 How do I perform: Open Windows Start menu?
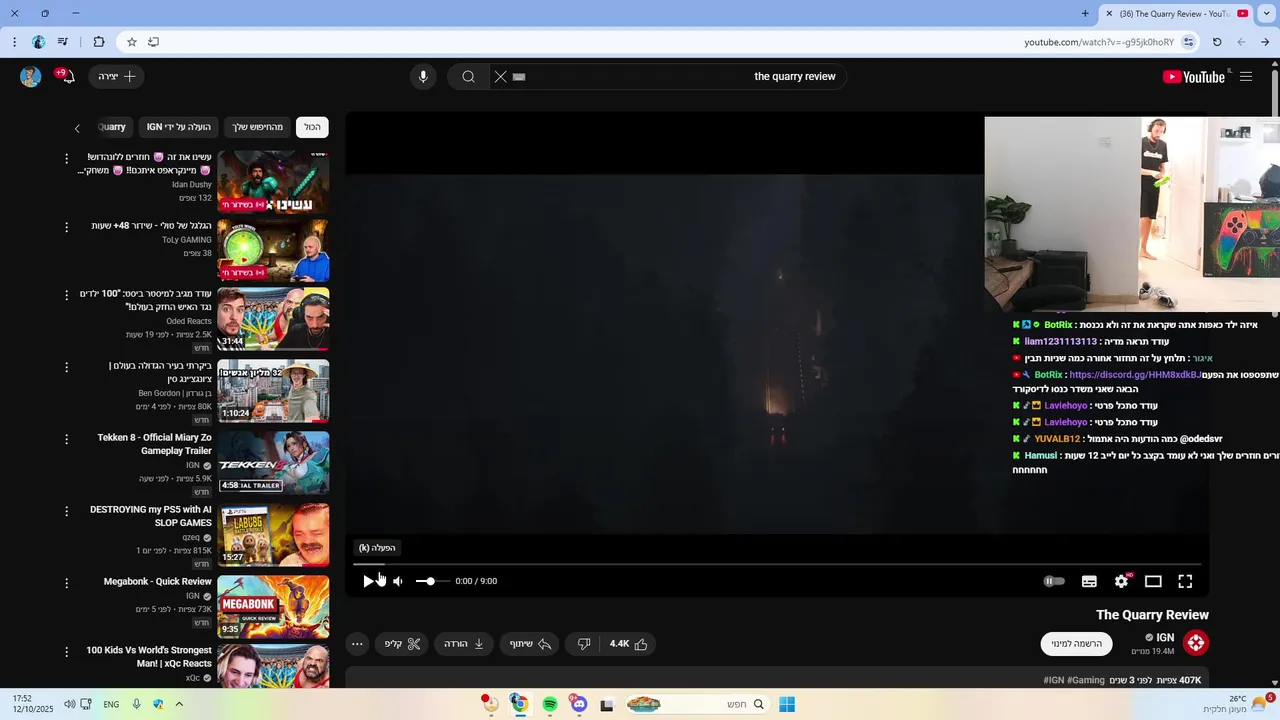coord(787,704)
